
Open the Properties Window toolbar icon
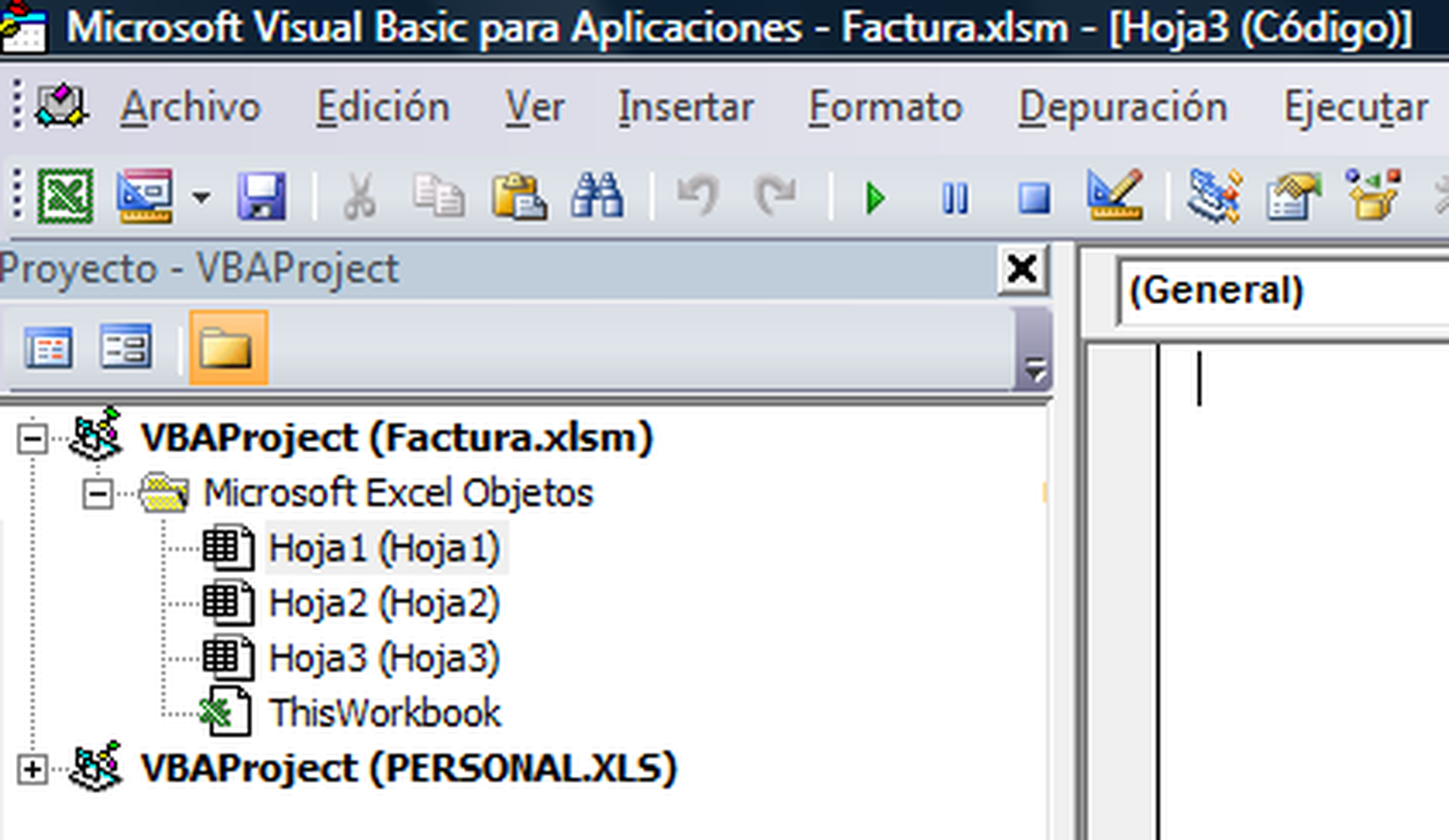(x=1294, y=198)
